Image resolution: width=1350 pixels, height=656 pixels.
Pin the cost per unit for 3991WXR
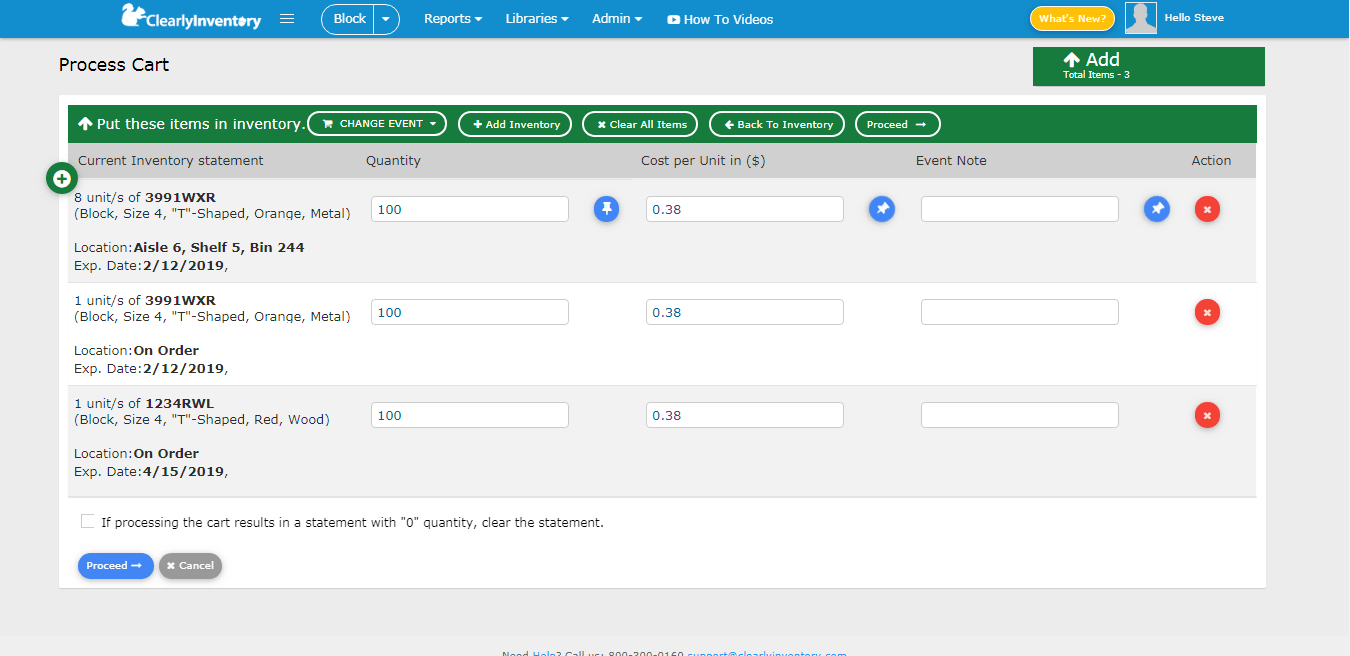(x=881, y=209)
